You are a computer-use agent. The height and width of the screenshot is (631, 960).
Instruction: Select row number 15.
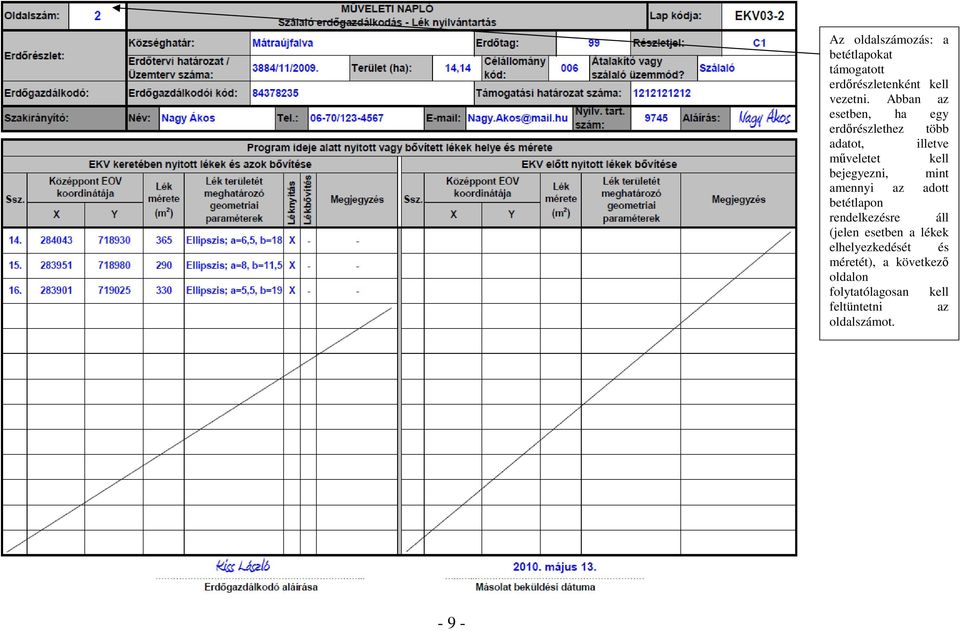[15, 266]
